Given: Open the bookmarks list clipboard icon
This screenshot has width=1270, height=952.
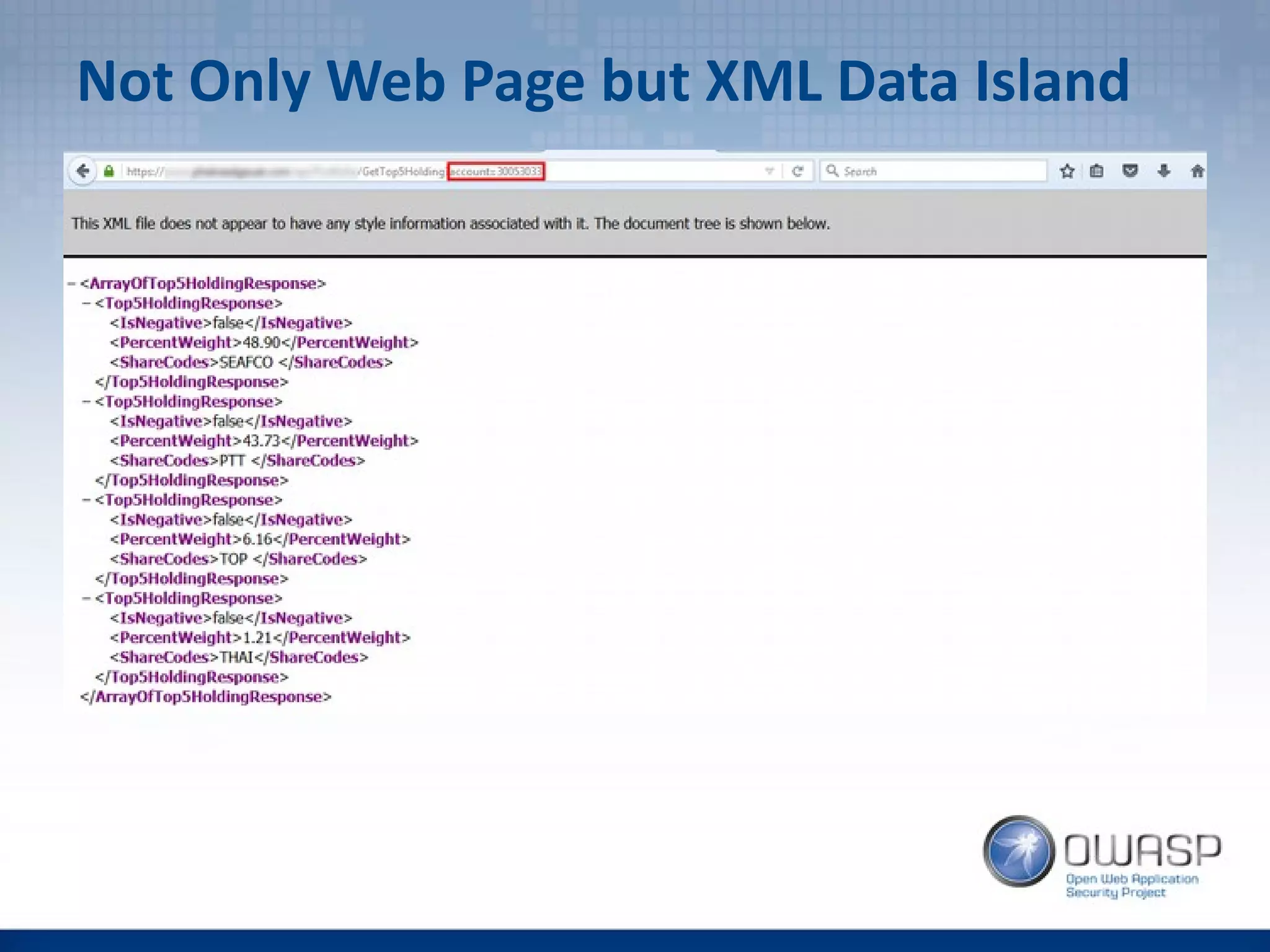Looking at the screenshot, I should (x=1096, y=171).
